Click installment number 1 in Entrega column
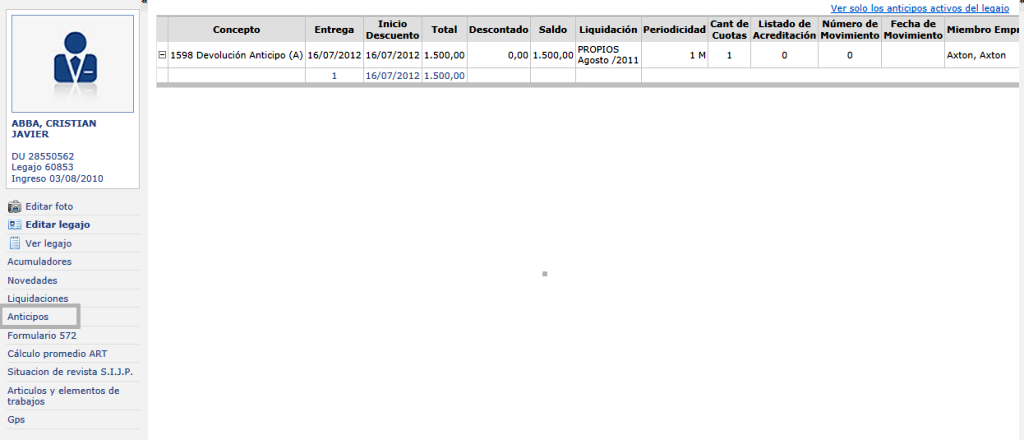Image resolution: width=1024 pixels, height=440 pixels. (x=334, y=76)
